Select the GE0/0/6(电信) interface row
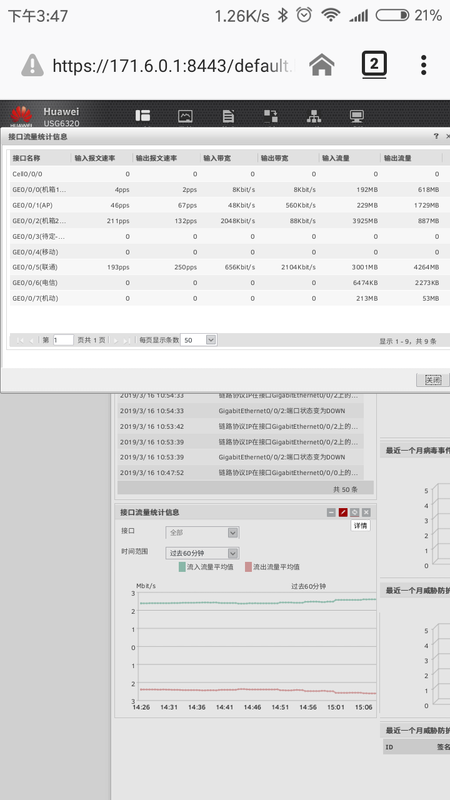450x800 pixels. pos(230,283)
